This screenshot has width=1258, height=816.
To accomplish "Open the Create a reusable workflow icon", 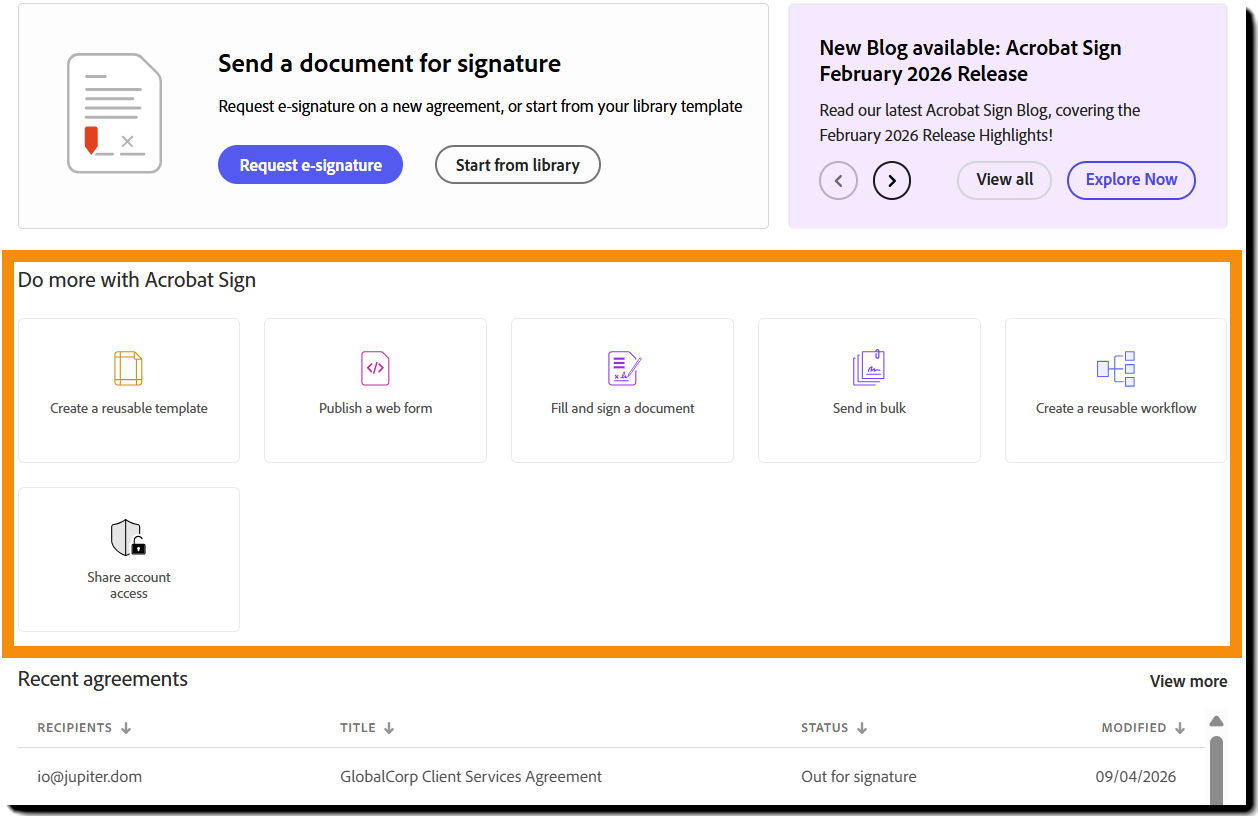I will click(1116, 368).
